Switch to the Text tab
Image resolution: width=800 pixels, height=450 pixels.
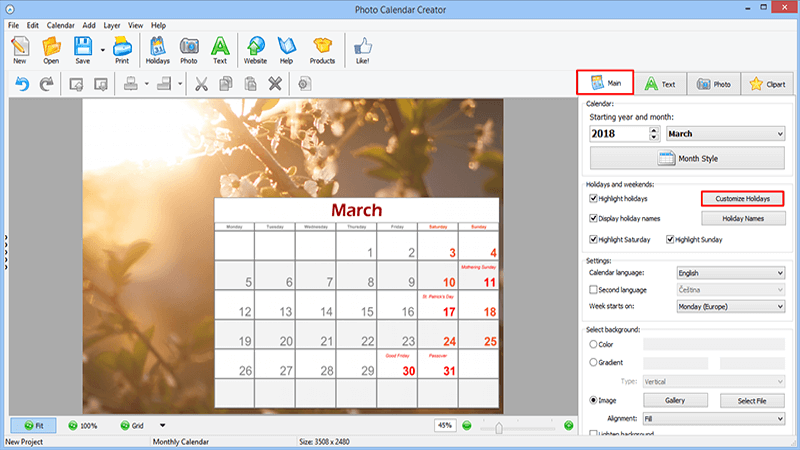coord(660,84)
